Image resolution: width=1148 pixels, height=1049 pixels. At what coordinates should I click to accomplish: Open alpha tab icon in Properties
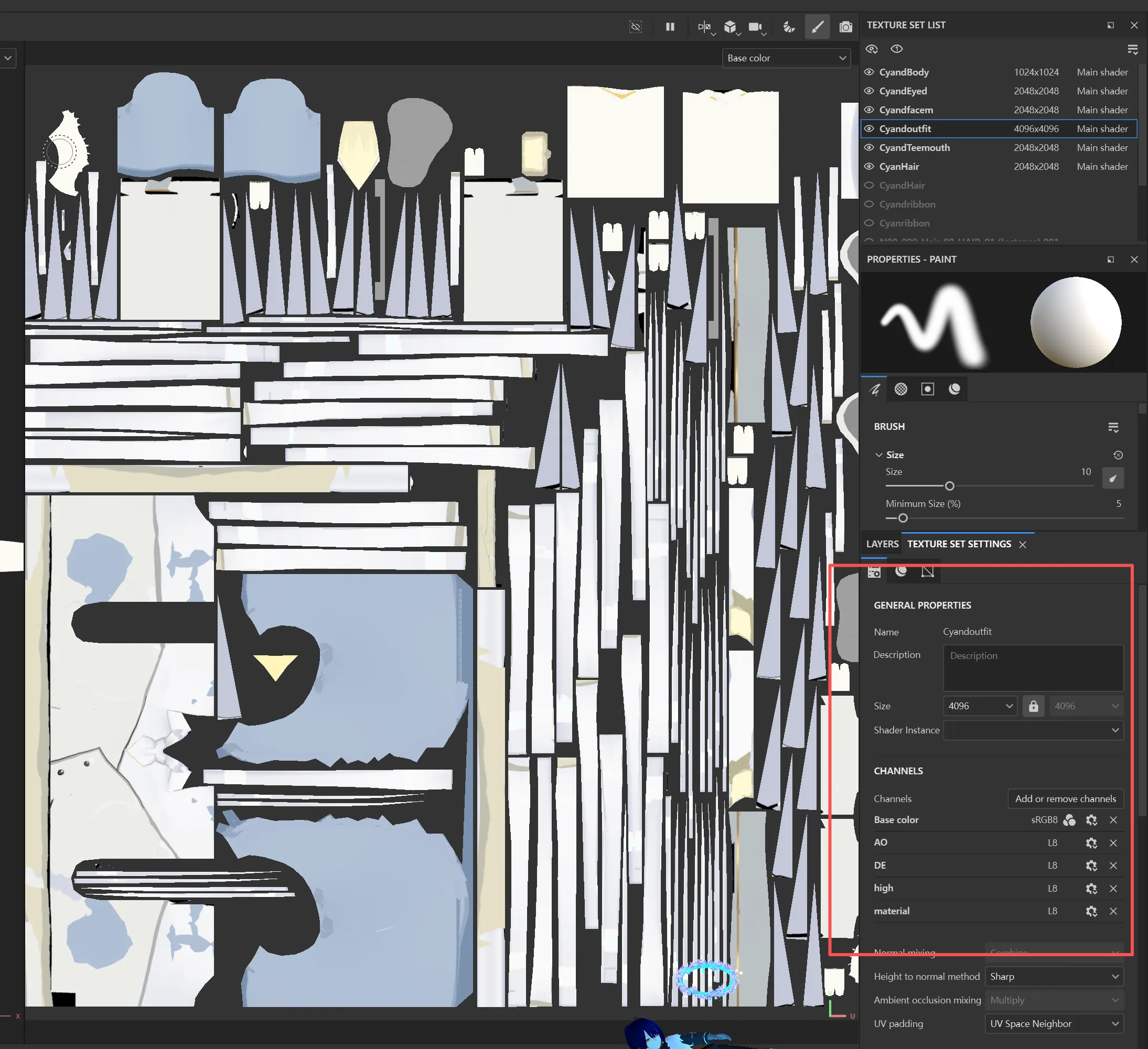click(901, 390)
